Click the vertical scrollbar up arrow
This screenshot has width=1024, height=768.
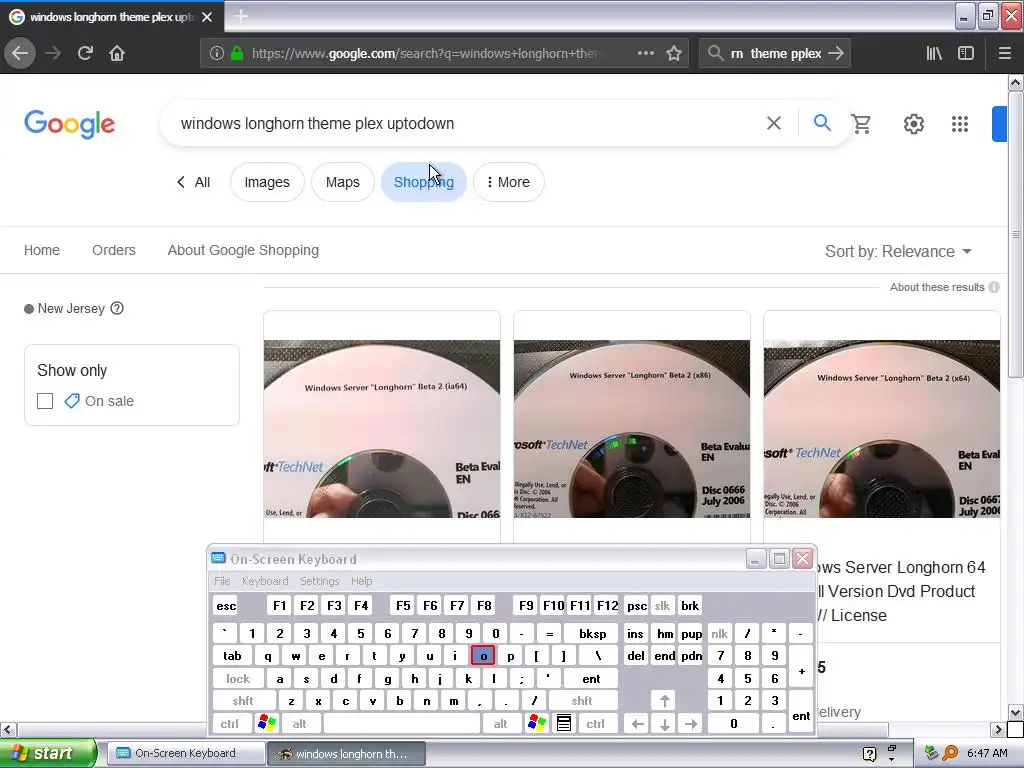[x=1015, y=82]
